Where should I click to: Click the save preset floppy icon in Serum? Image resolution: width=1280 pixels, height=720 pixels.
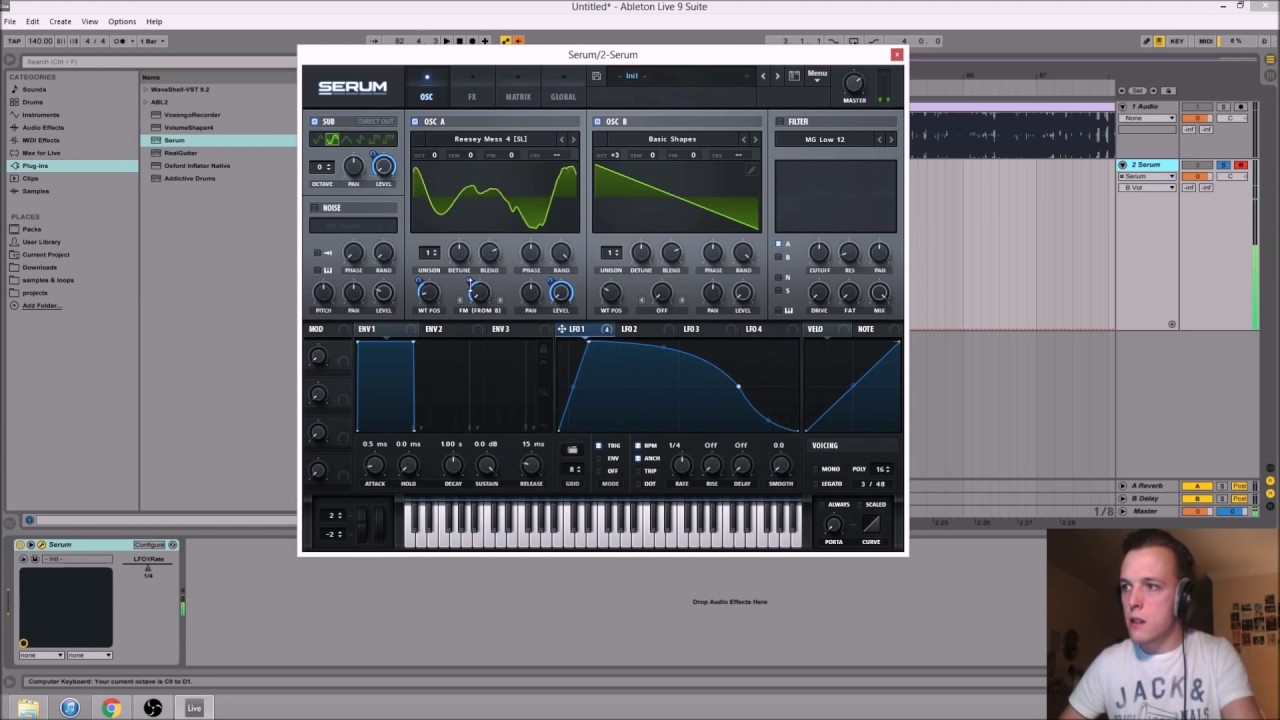pos(596,76)
